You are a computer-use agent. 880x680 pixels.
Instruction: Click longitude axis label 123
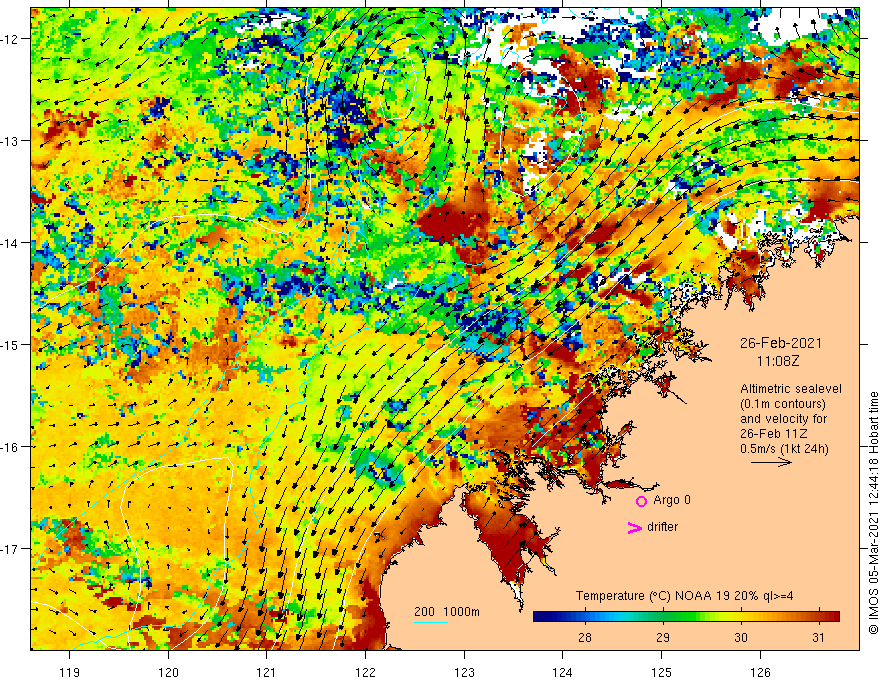tap(464, 672)
